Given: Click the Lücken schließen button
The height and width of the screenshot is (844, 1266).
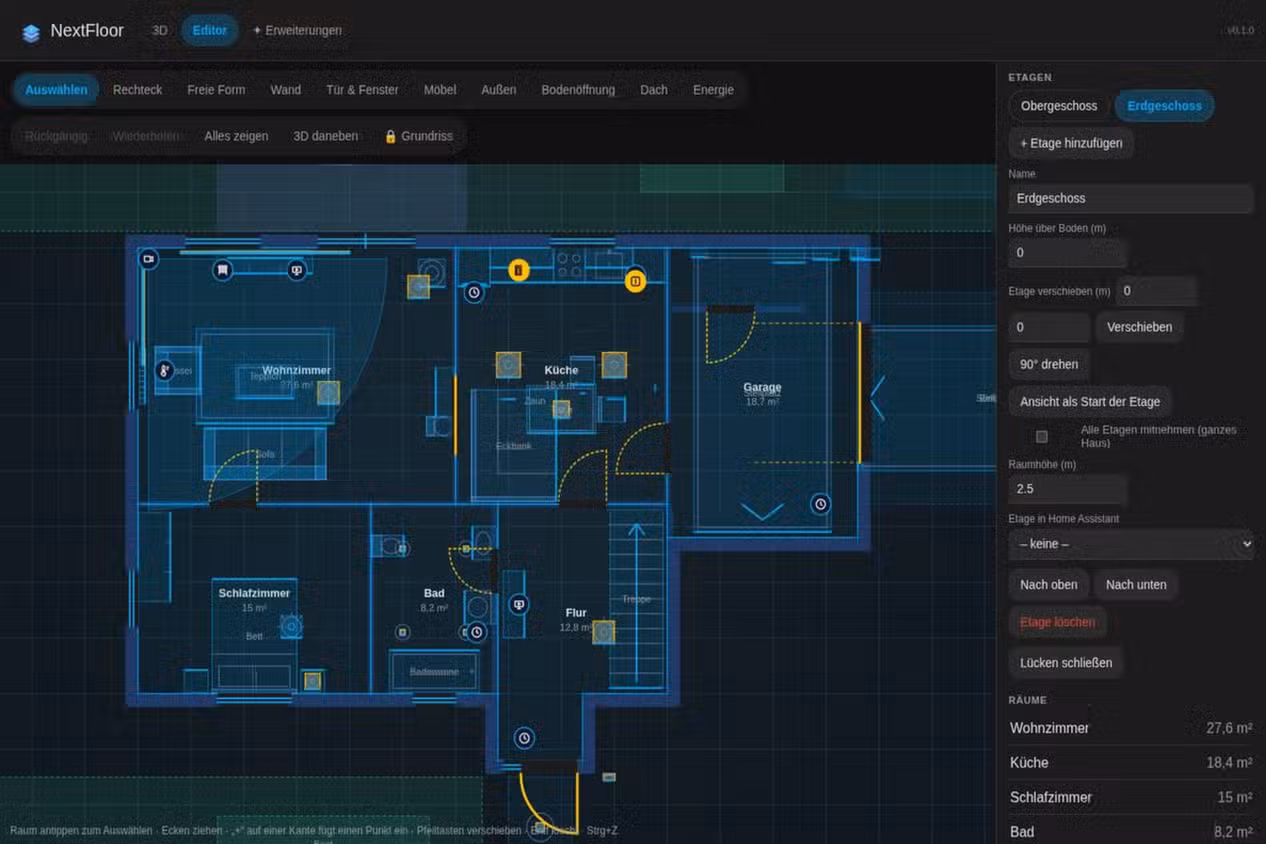Looking at the screenshot, I should 1066,662.
